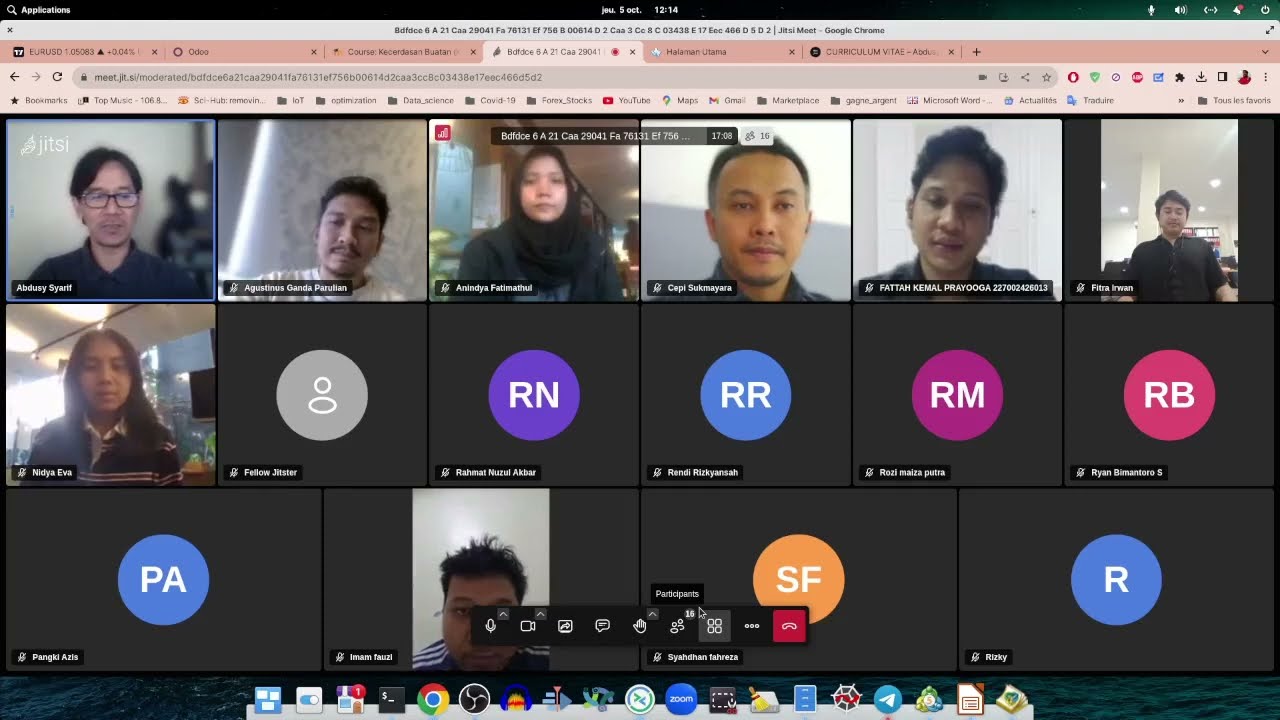Click the RR avatar of Rendi Rizkyansah
The height and width of the screenshot is (720, 1280).
[746, 396]
